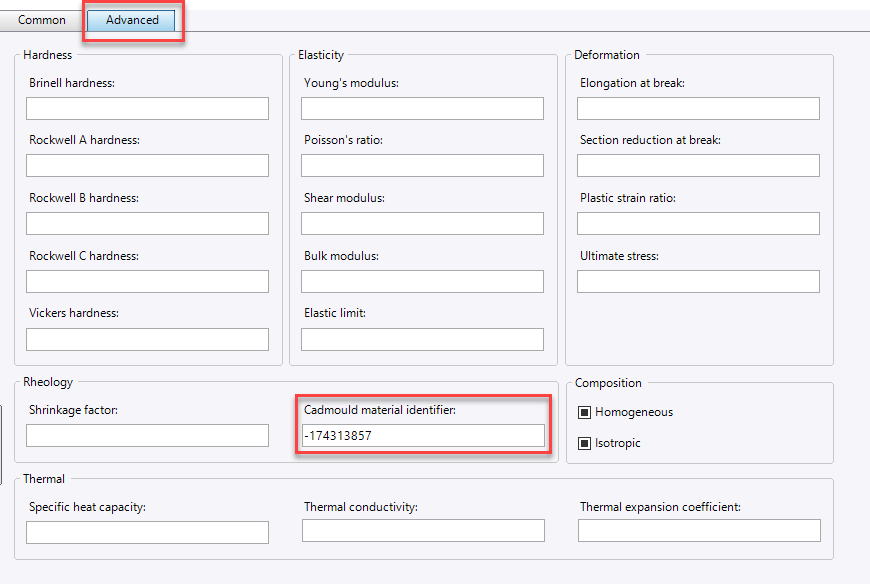Click the 'Cadmould material identifier:' label

[380, 410]
